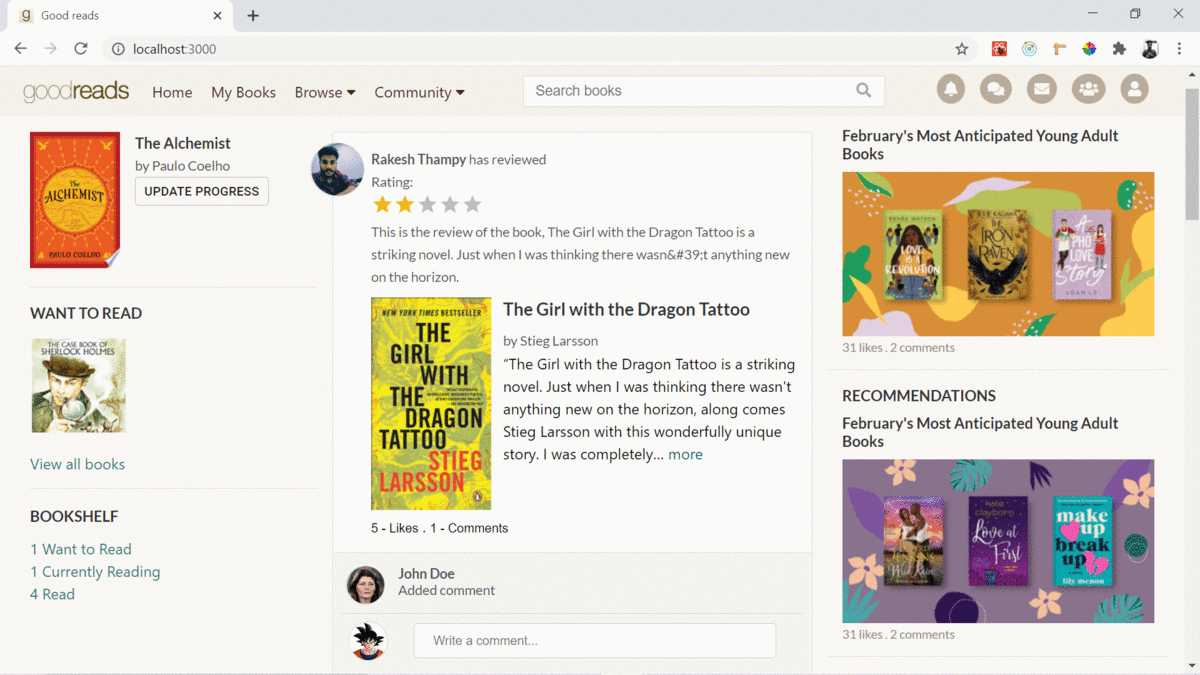Expand the Browse dropdown menu
Viewport: 1200px width, 675px height.
pos(325,92)
